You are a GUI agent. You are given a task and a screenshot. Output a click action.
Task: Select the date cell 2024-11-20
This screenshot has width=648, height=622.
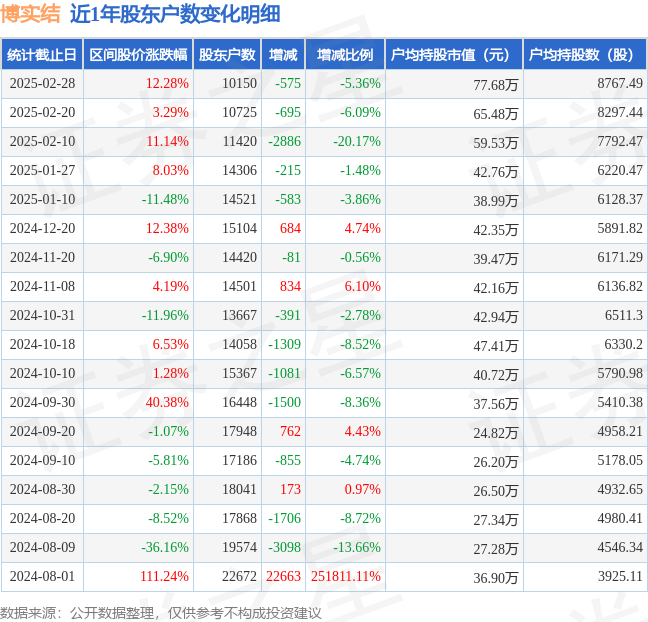(43, 257)
